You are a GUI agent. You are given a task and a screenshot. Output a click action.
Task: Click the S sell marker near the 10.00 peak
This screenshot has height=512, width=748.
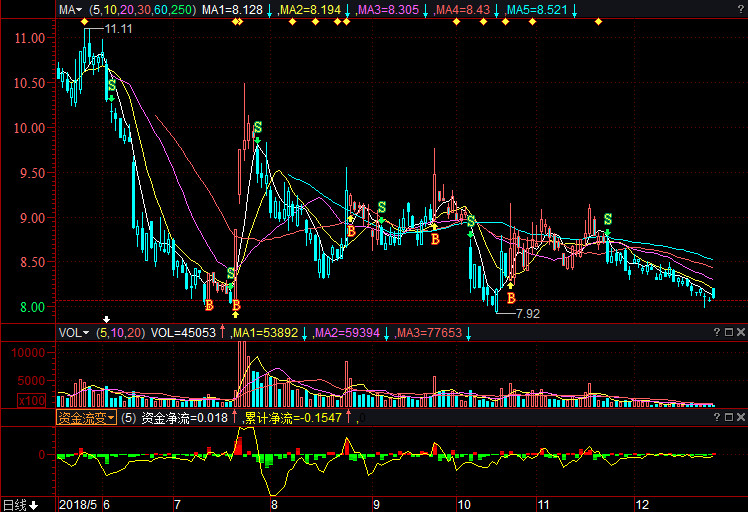pos(258,127)
